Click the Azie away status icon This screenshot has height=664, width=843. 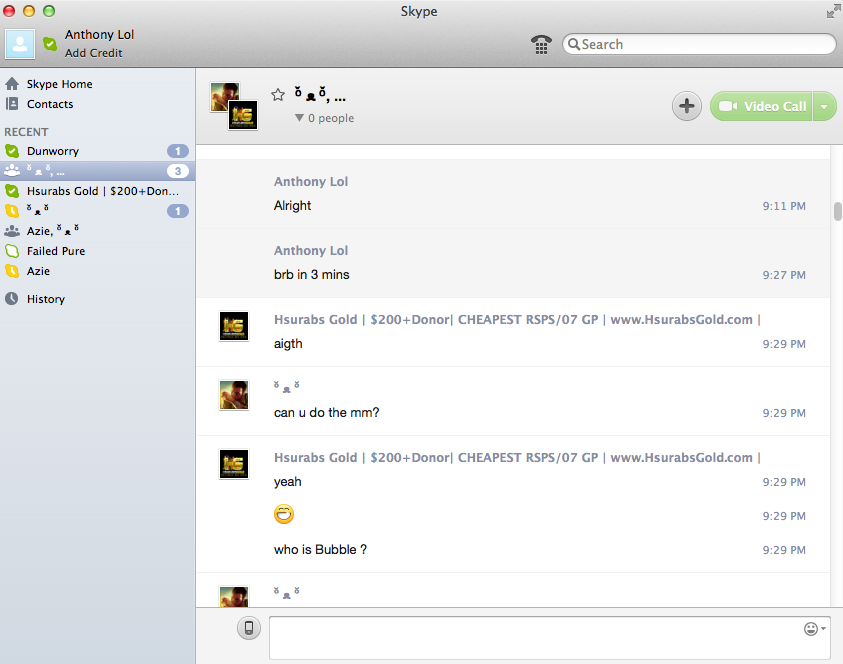[12, 271]
